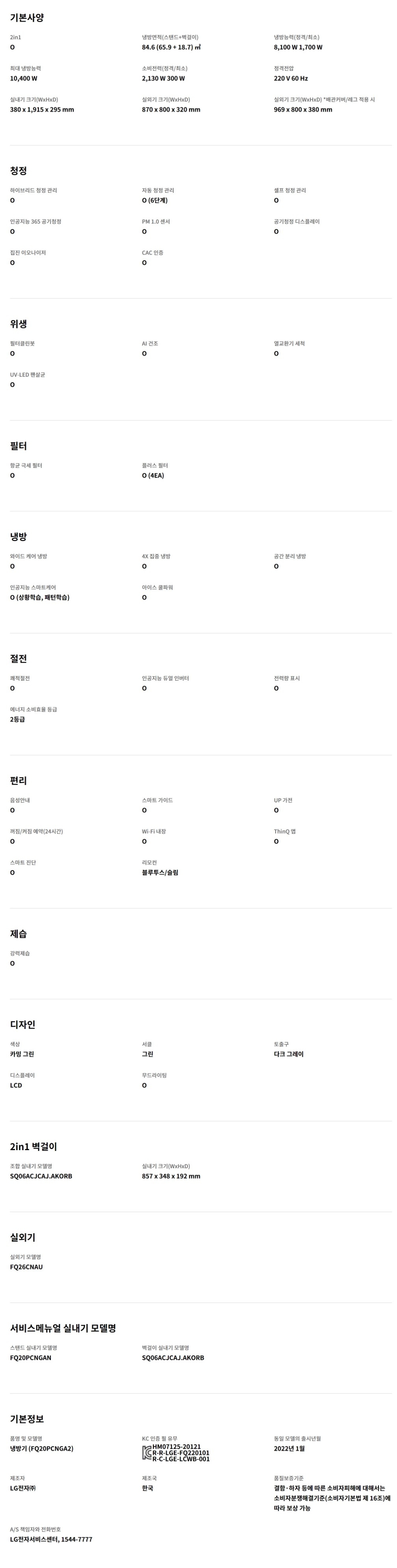Click the 필터 section heading
This screenshot has width=397, height=1568.
coord(18,446)
